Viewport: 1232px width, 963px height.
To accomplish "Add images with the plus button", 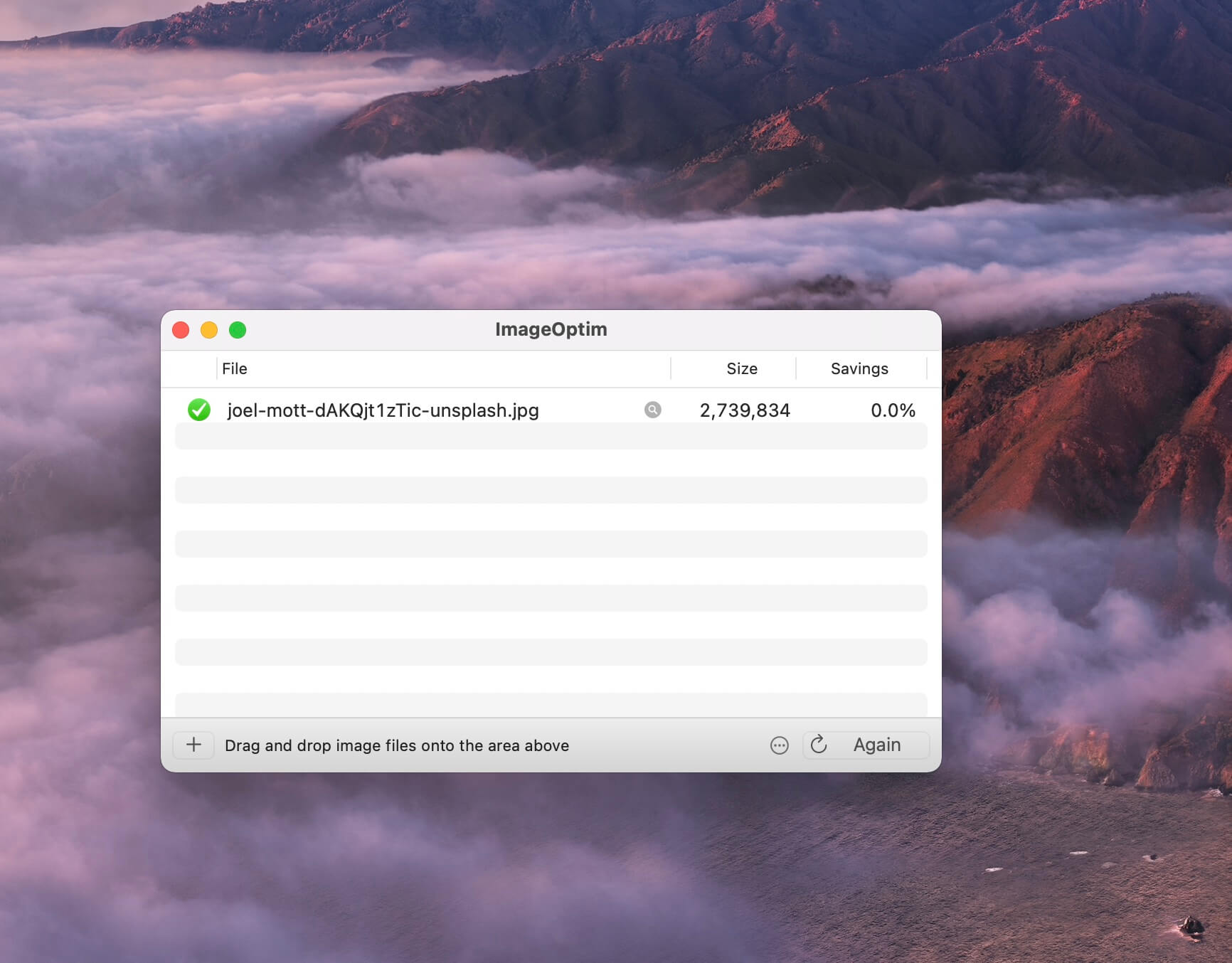I will [x=193, y=745].
